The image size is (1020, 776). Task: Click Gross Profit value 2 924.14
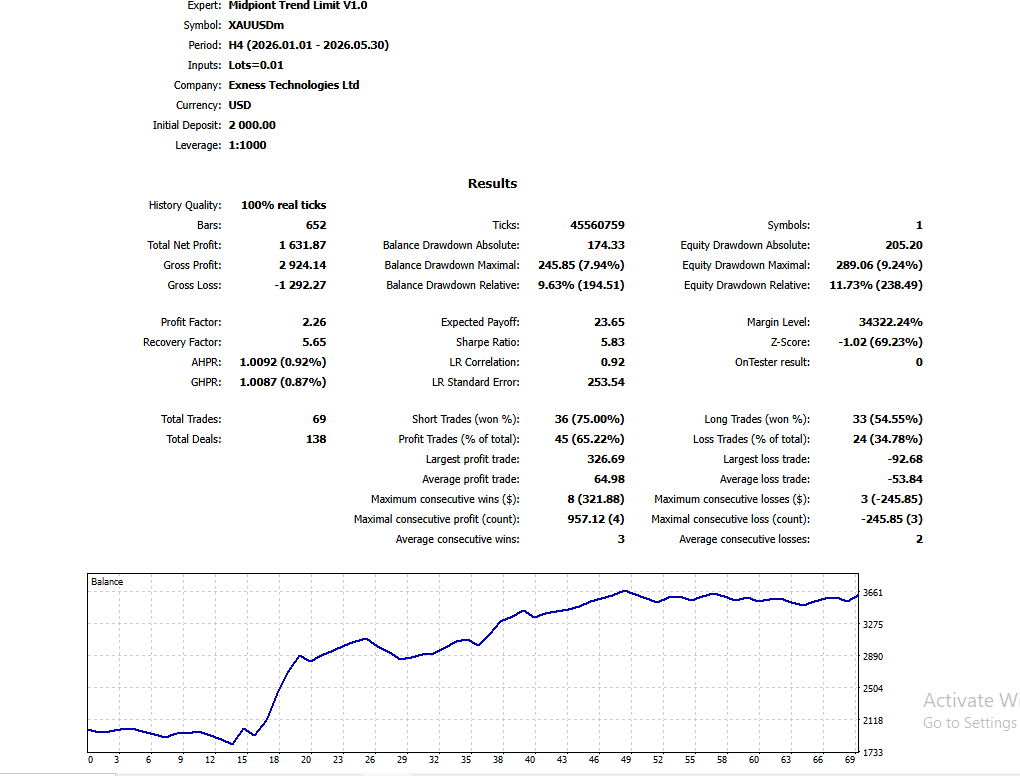(302, 265)
